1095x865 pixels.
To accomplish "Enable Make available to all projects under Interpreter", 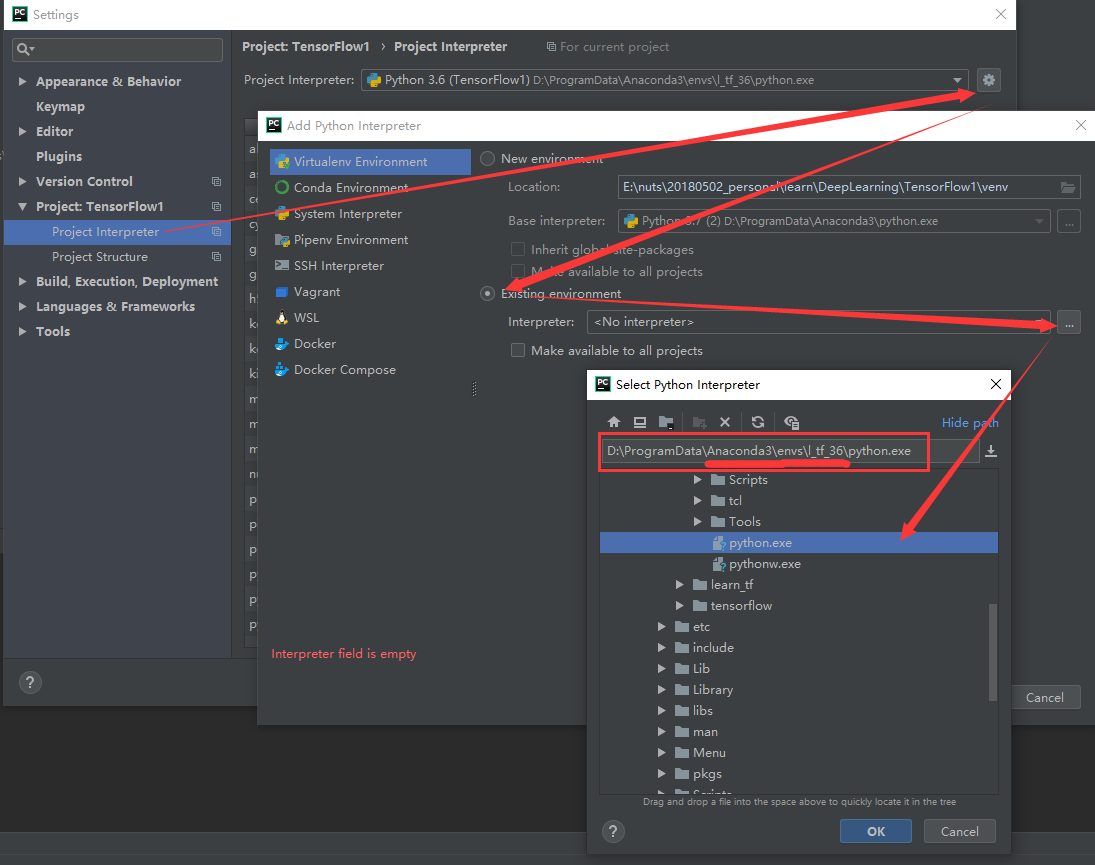I will tap(517, 350).
